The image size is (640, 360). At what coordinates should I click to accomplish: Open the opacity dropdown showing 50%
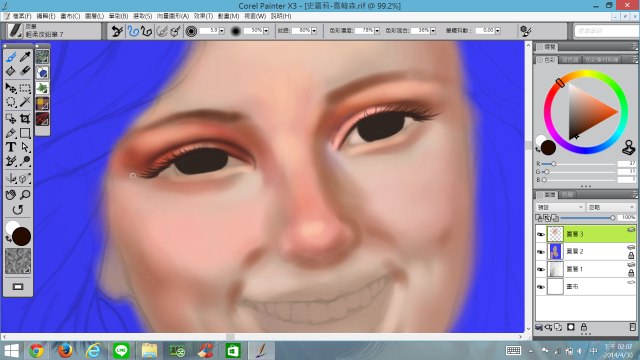[266, 31]
